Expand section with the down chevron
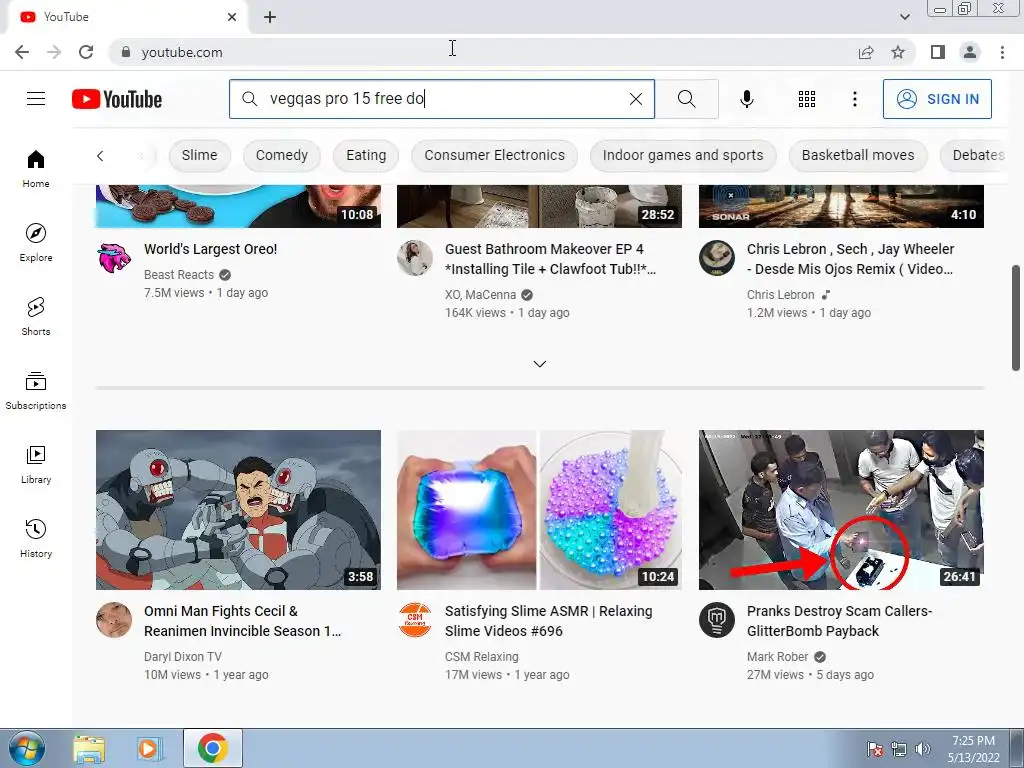This screenshot has width=1024, height=768. (539, 364)
